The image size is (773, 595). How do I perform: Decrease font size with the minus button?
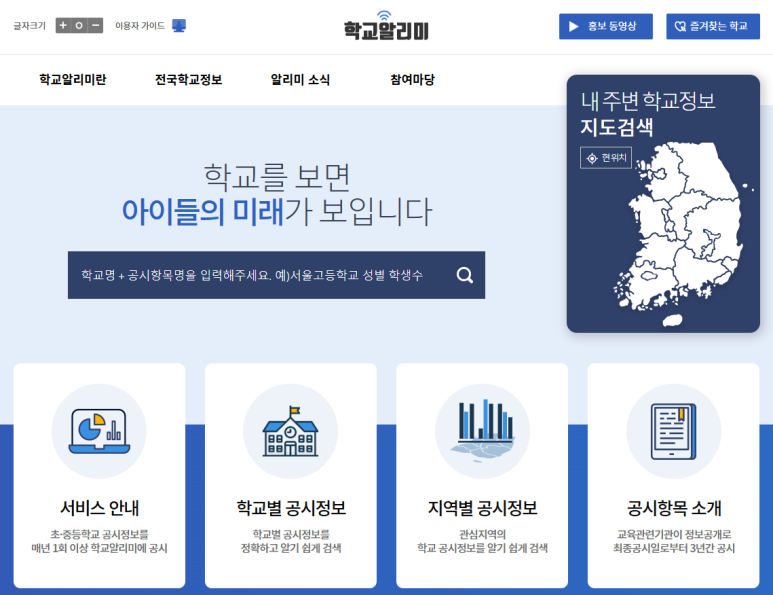coord(95,26)
